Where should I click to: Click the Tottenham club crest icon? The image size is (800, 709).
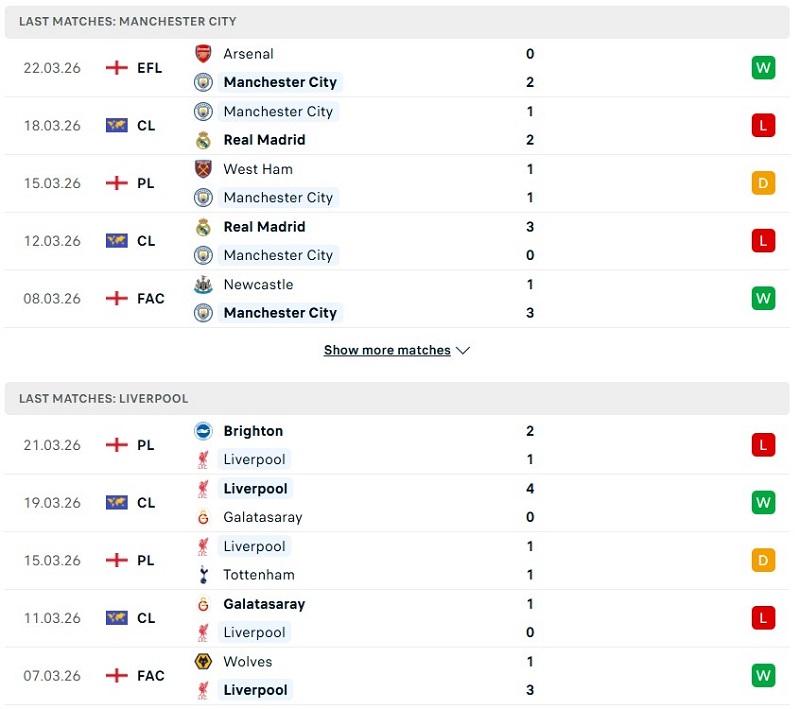203,575
